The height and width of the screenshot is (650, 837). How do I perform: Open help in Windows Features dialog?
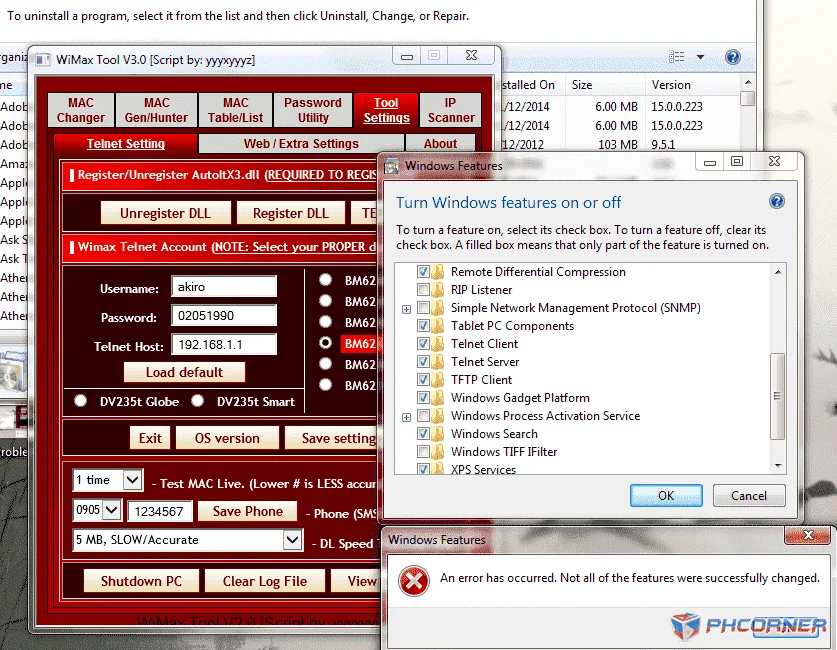777,201
